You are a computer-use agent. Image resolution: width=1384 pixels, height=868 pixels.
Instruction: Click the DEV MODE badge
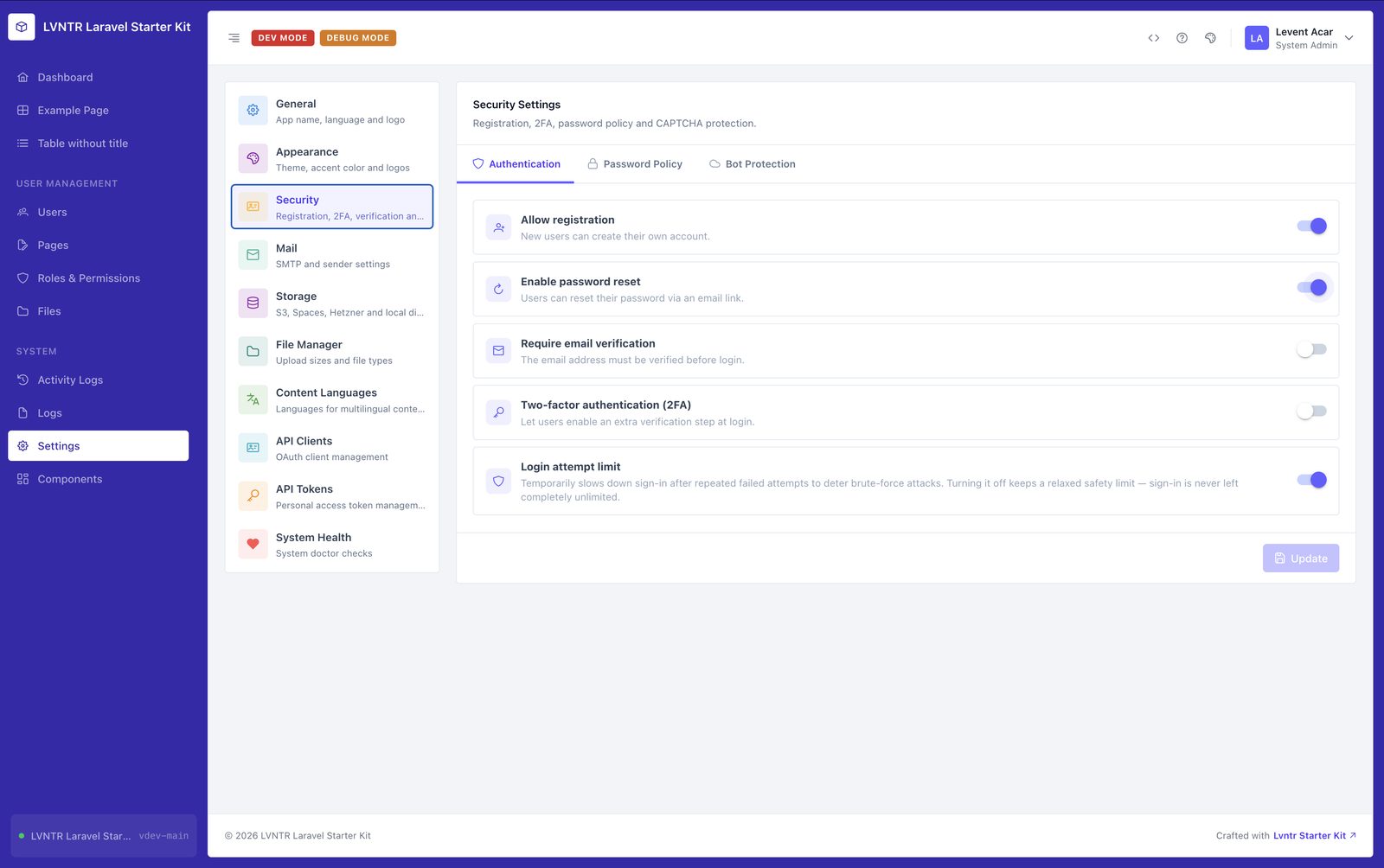(x=283, y=38)
